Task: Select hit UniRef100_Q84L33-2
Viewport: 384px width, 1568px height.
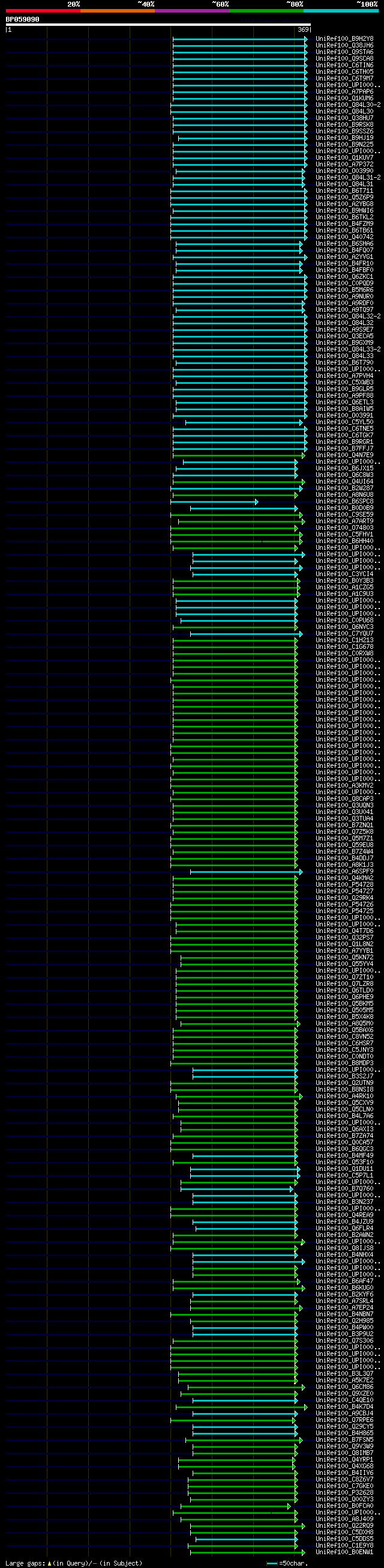Action: point(348,350)
